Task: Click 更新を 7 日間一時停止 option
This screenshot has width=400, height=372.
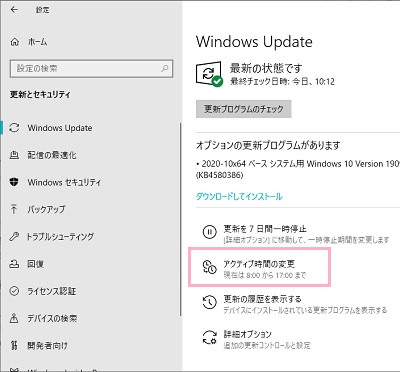Action: [x=265, y=229]
